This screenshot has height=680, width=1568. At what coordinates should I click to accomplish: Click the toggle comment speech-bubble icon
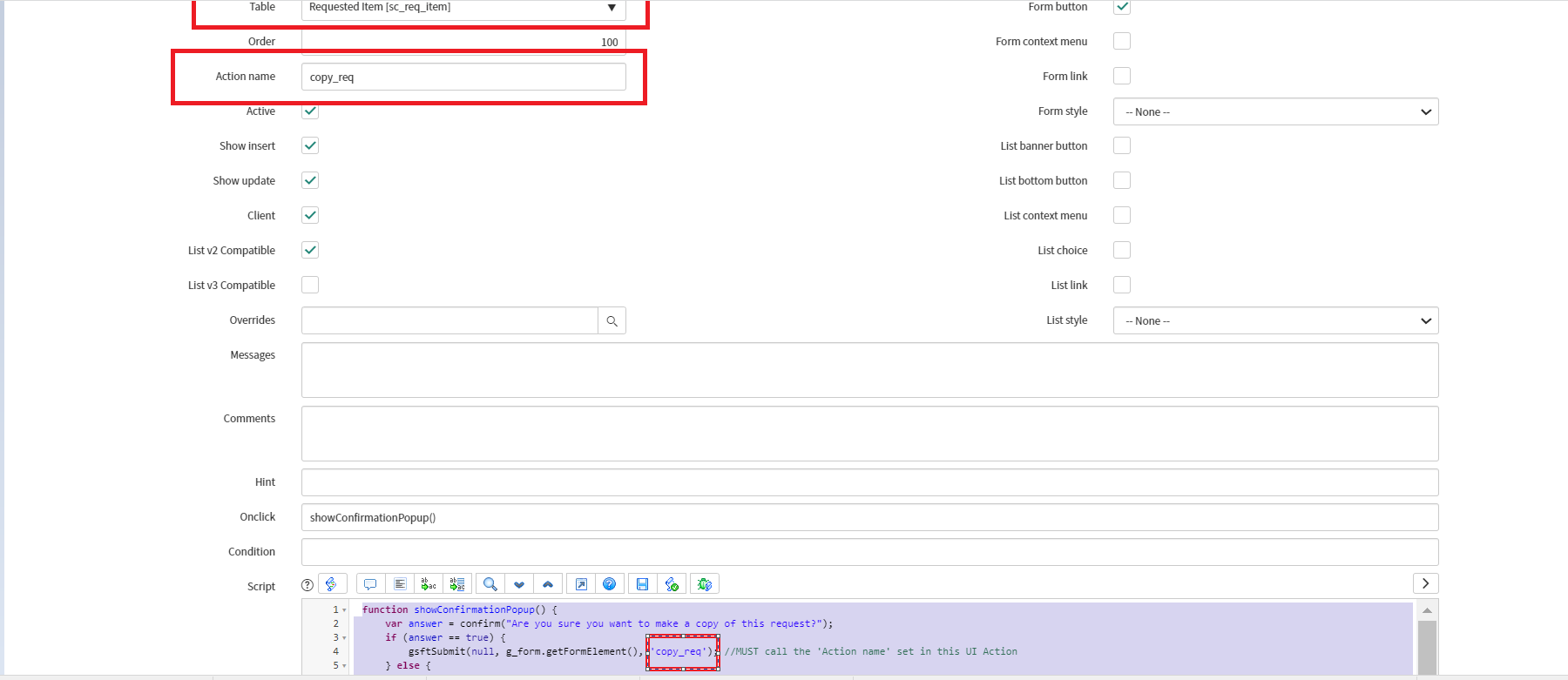[370, 584]
